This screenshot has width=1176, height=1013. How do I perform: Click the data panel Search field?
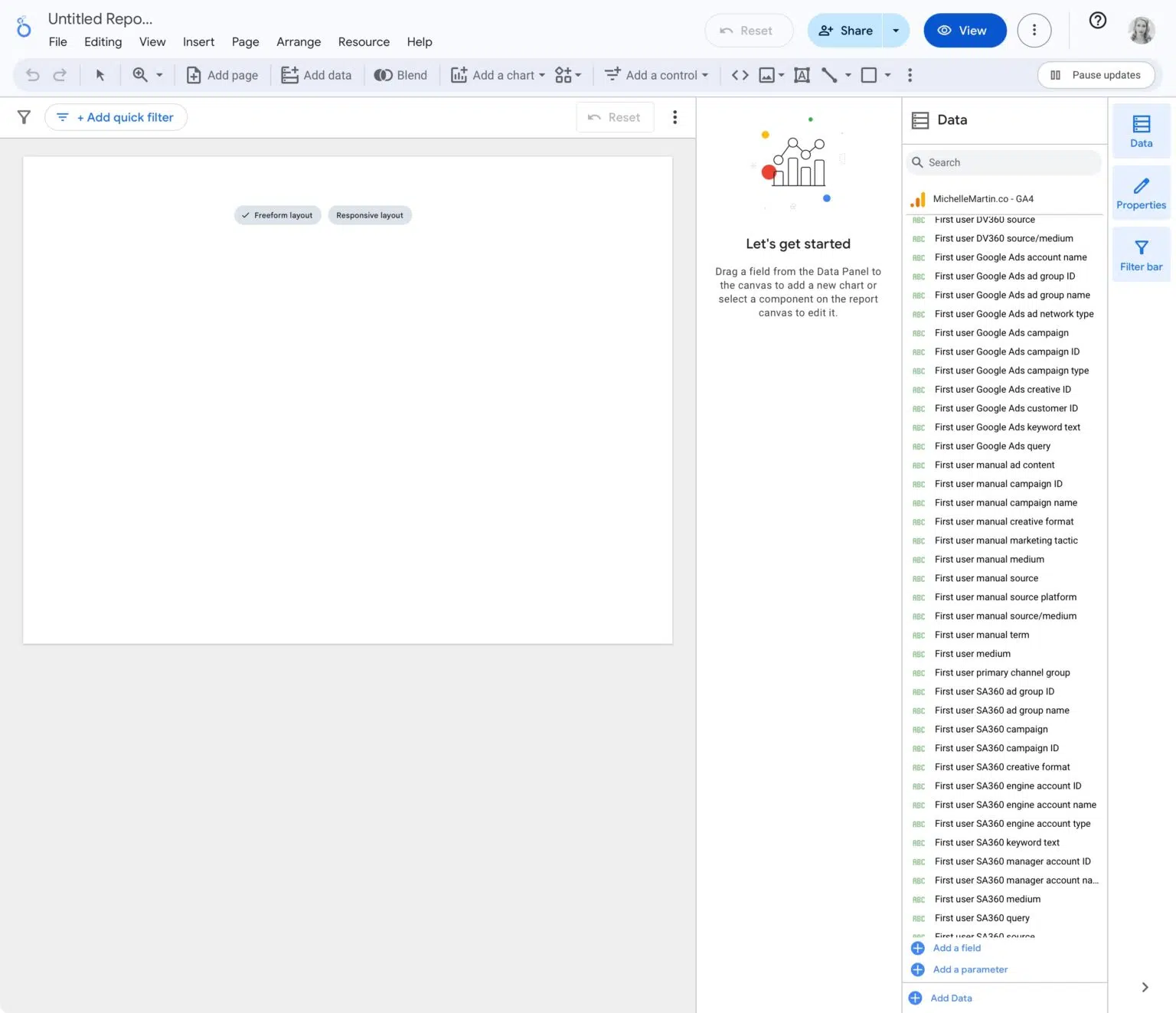pos(1004,162)
